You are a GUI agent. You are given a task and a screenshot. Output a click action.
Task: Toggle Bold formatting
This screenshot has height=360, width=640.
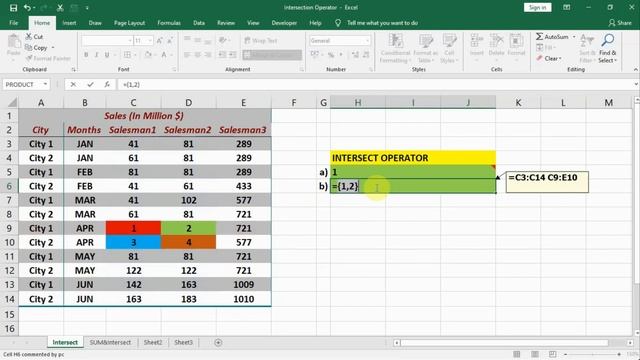click(x=86, y=55)
